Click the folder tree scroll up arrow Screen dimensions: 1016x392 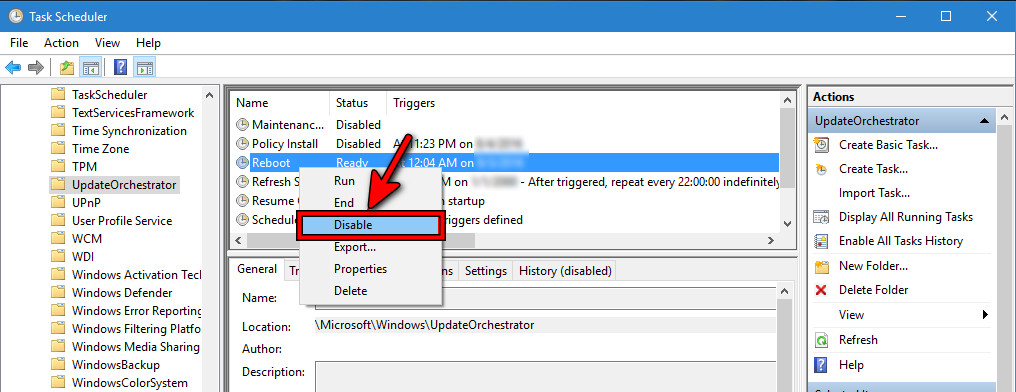click(209, 95)
